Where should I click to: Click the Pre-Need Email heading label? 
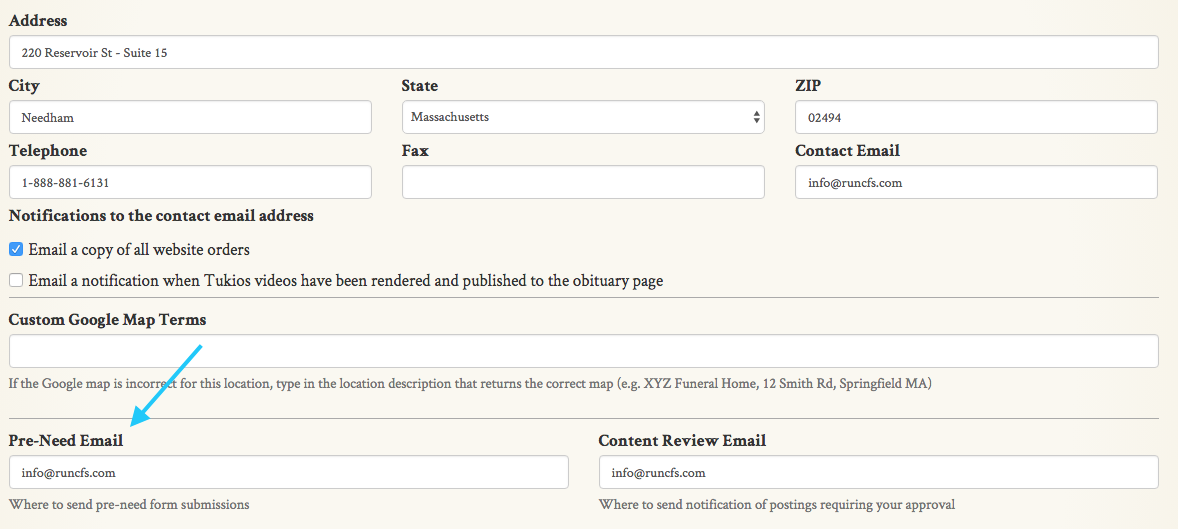tap(66, 440)
